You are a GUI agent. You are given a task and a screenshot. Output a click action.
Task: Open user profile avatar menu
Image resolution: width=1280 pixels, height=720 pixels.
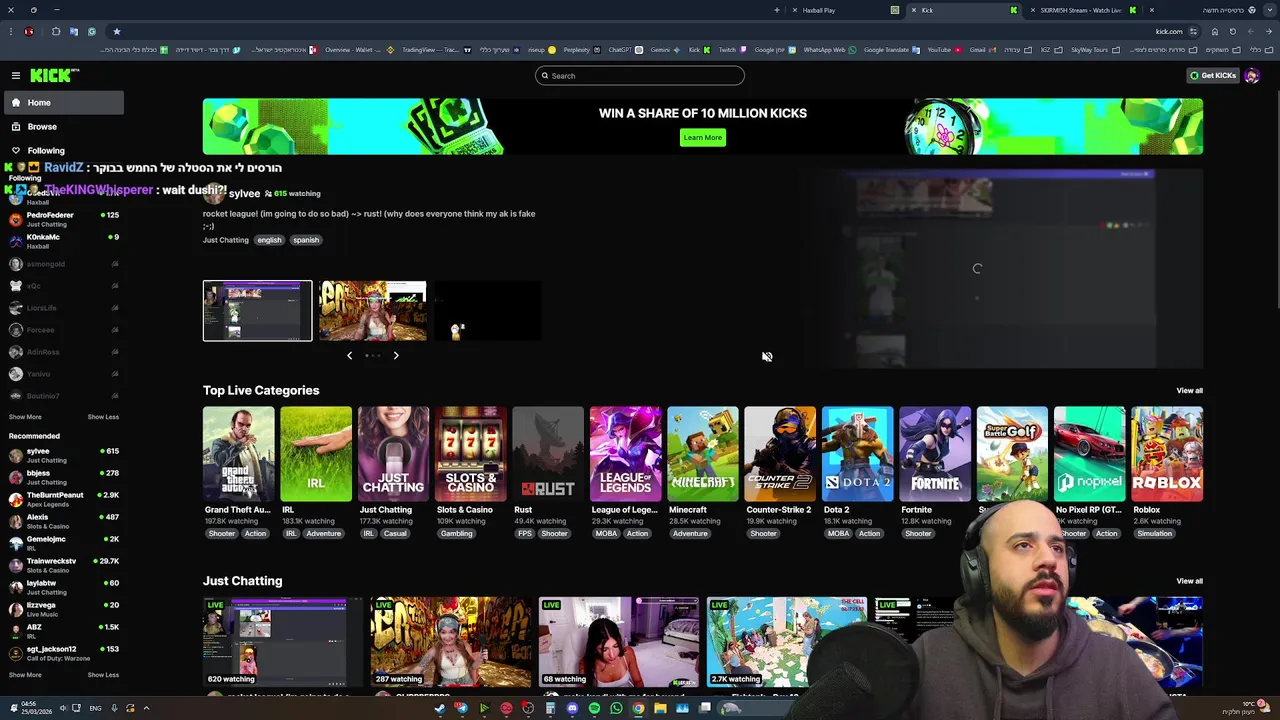1252,76
